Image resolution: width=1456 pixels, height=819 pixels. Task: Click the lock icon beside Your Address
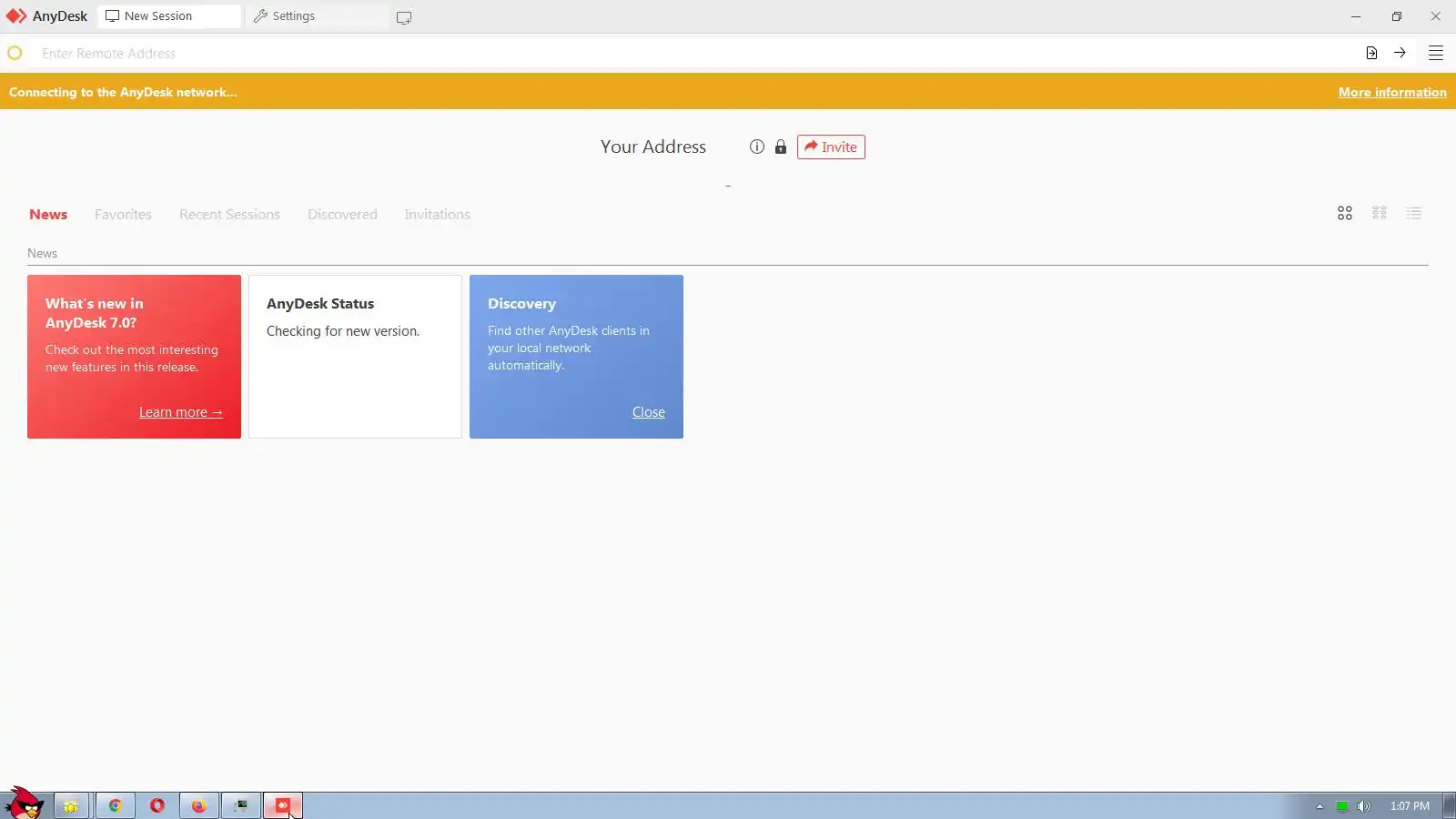click(781, 147)
